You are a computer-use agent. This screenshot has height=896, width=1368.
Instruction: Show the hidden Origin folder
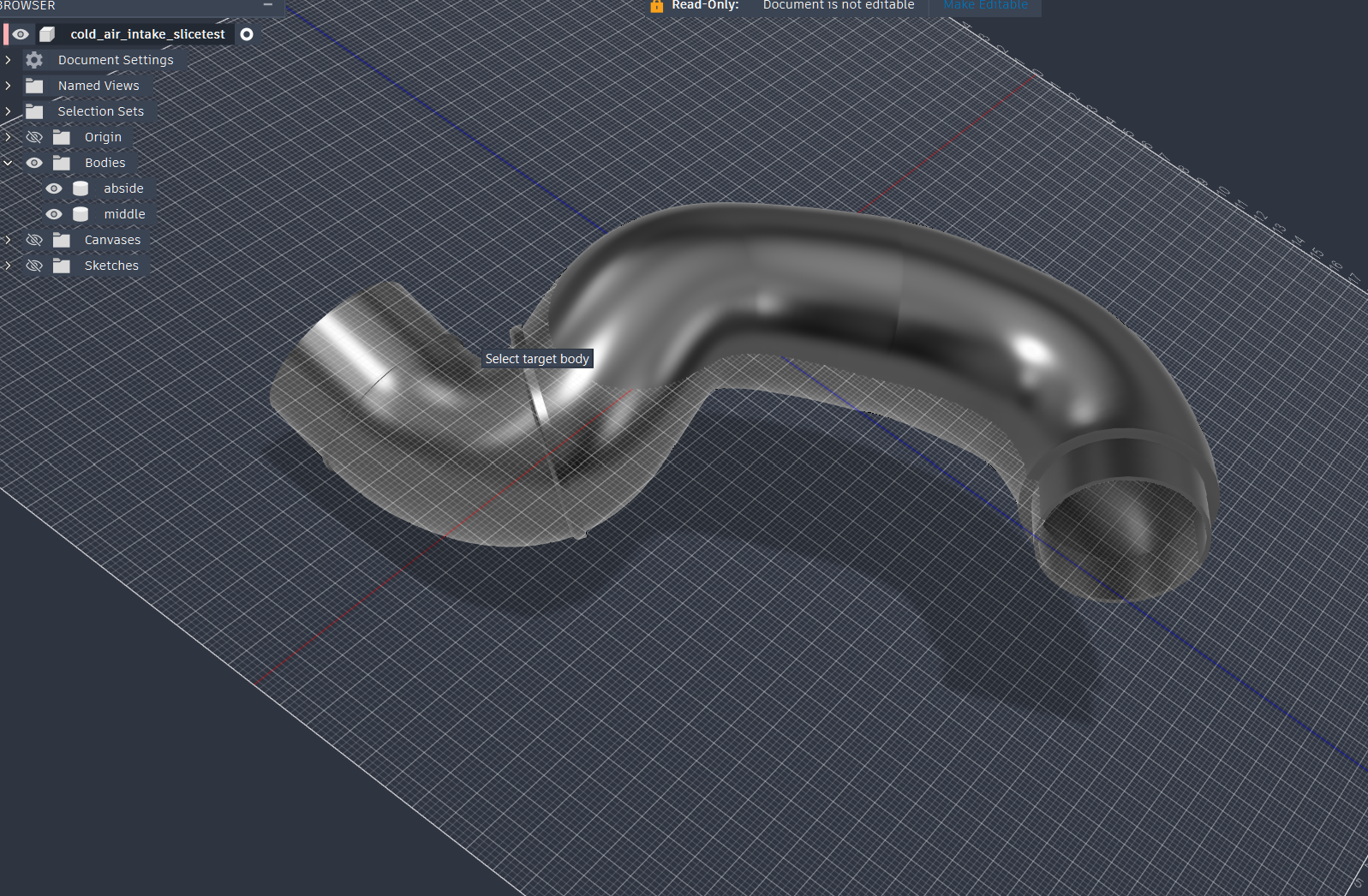tap(34, 137)
